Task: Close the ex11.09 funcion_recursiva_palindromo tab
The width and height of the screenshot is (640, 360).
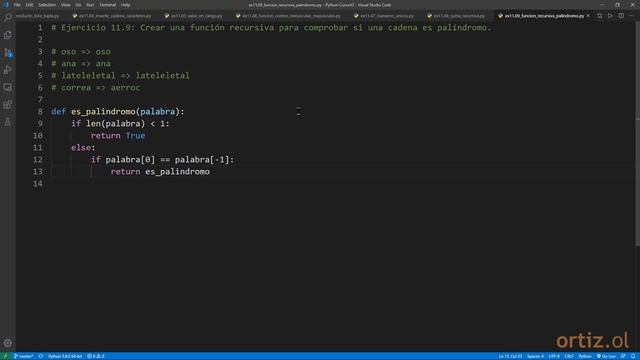Action: tap(588, 16)
